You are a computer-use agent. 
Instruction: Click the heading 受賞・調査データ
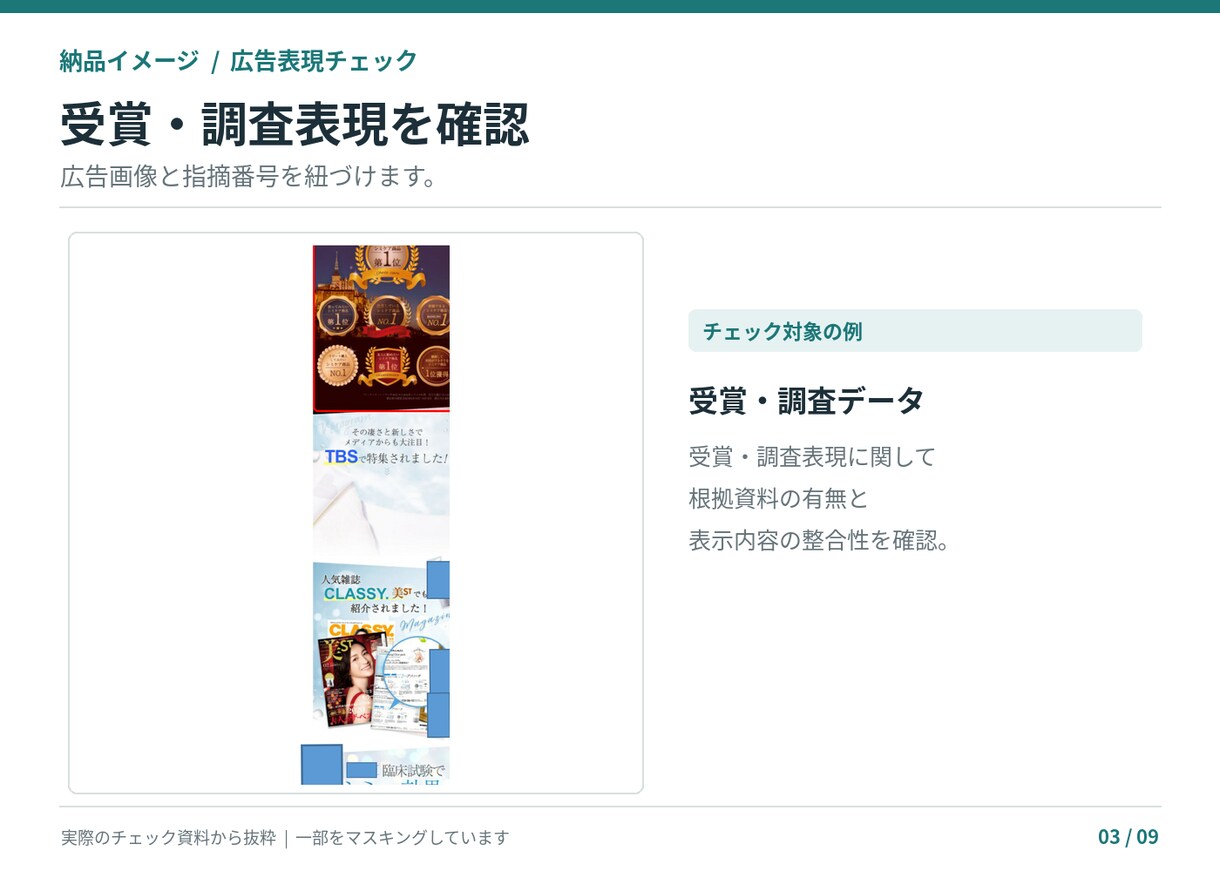tap(806, 401)
